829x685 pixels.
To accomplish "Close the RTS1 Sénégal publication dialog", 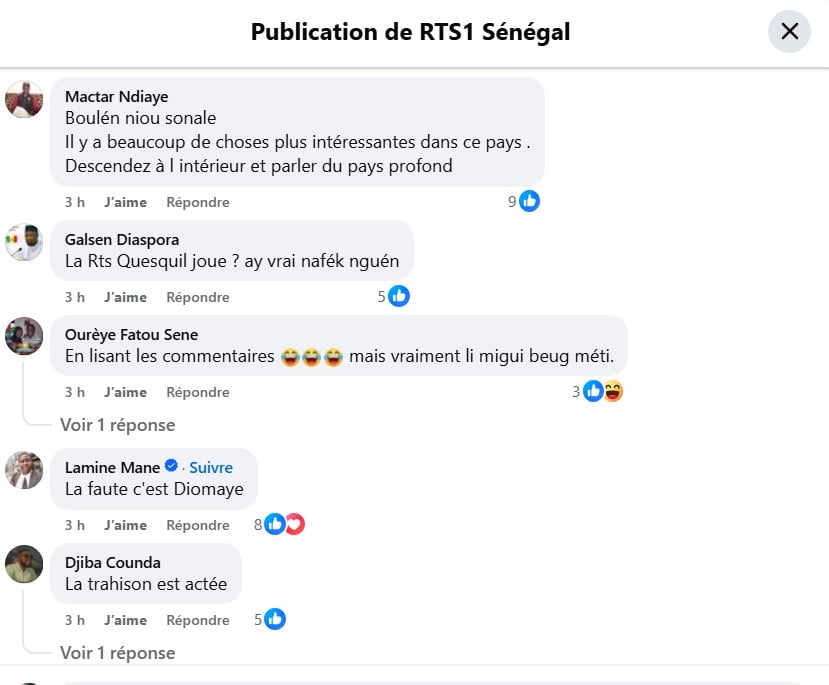I will (789, 32).
